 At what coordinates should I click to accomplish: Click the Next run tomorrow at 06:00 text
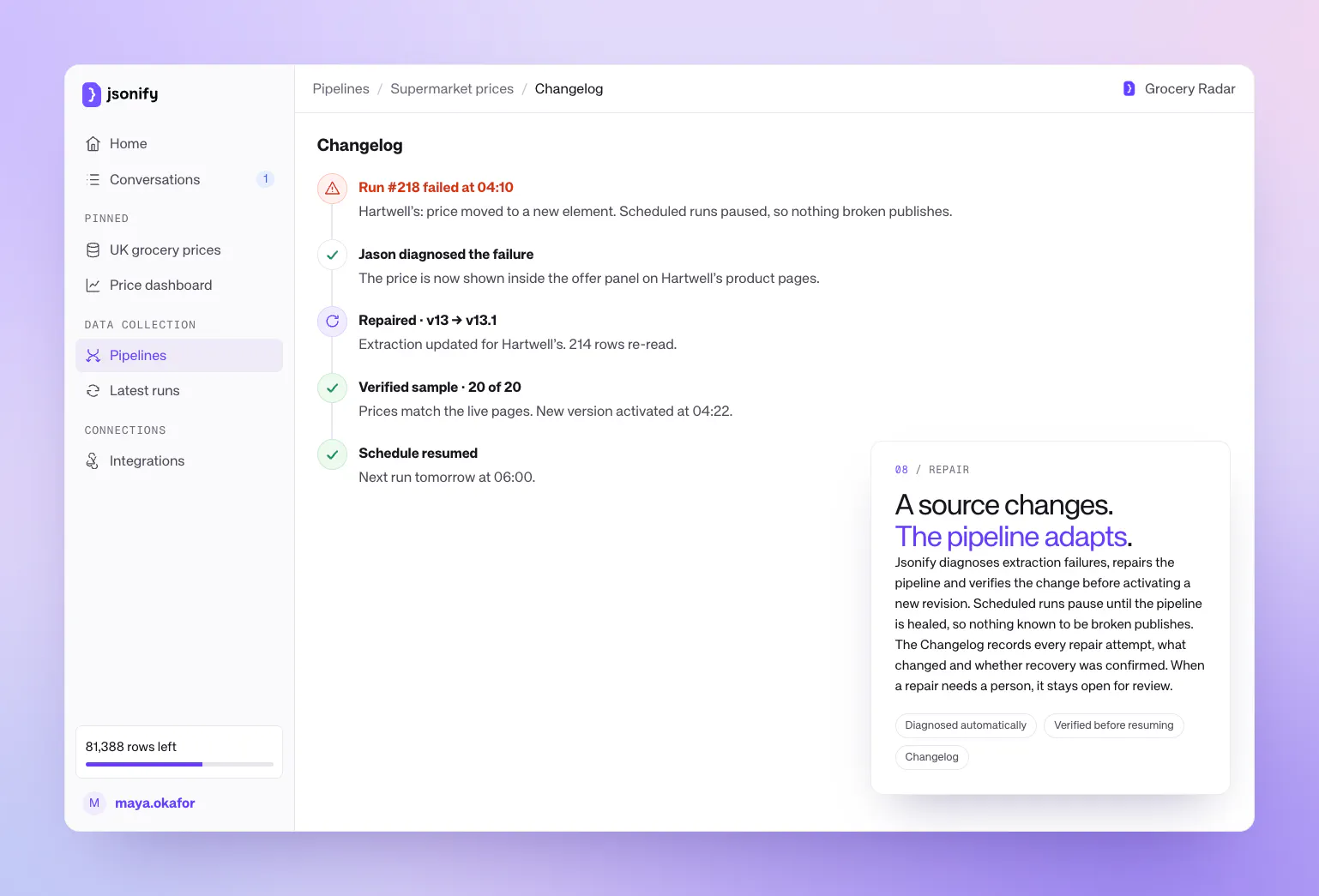click(447, 478)
